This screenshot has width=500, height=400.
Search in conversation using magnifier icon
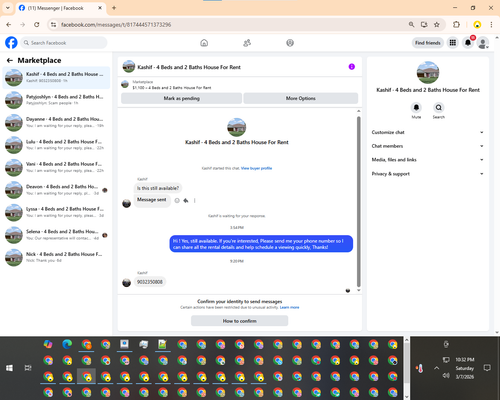pyautogui.click(x=439, y=107)
